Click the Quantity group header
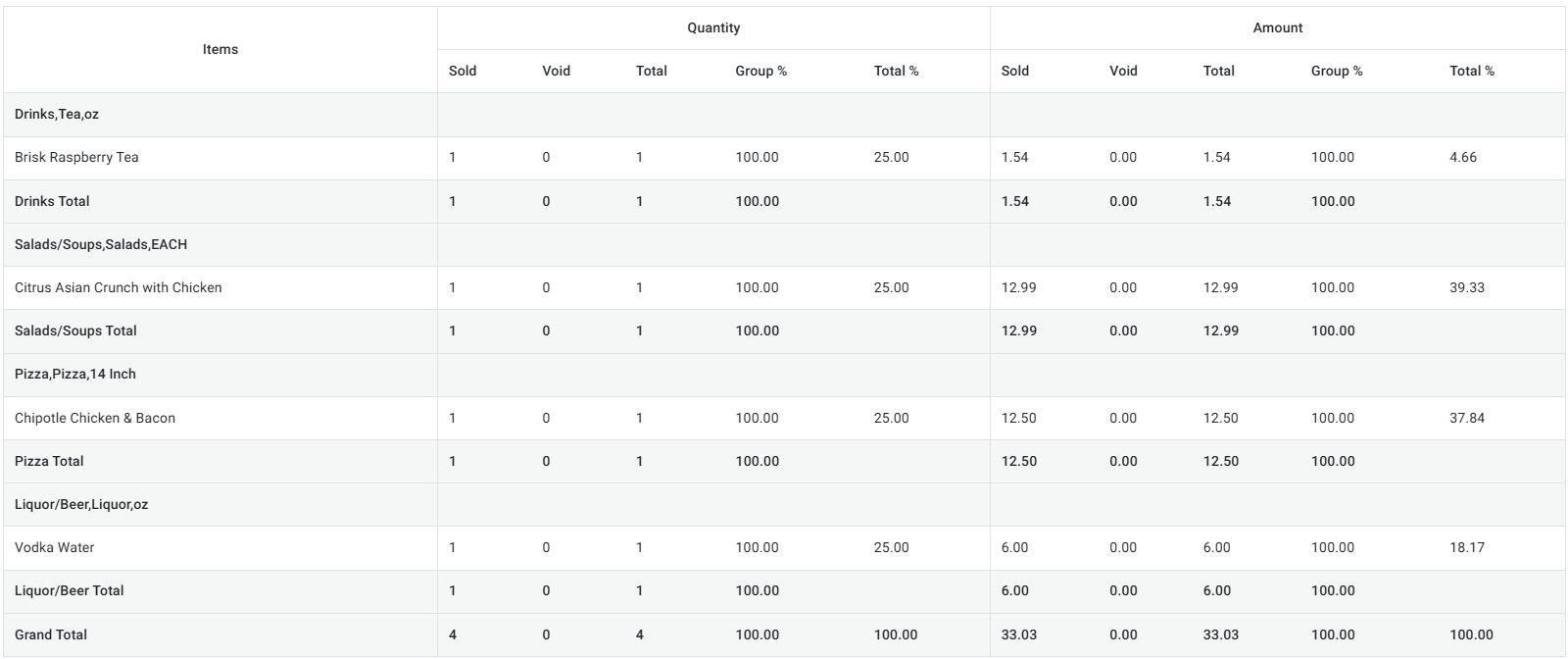1568x659 pixels. (x=713, y=27)
